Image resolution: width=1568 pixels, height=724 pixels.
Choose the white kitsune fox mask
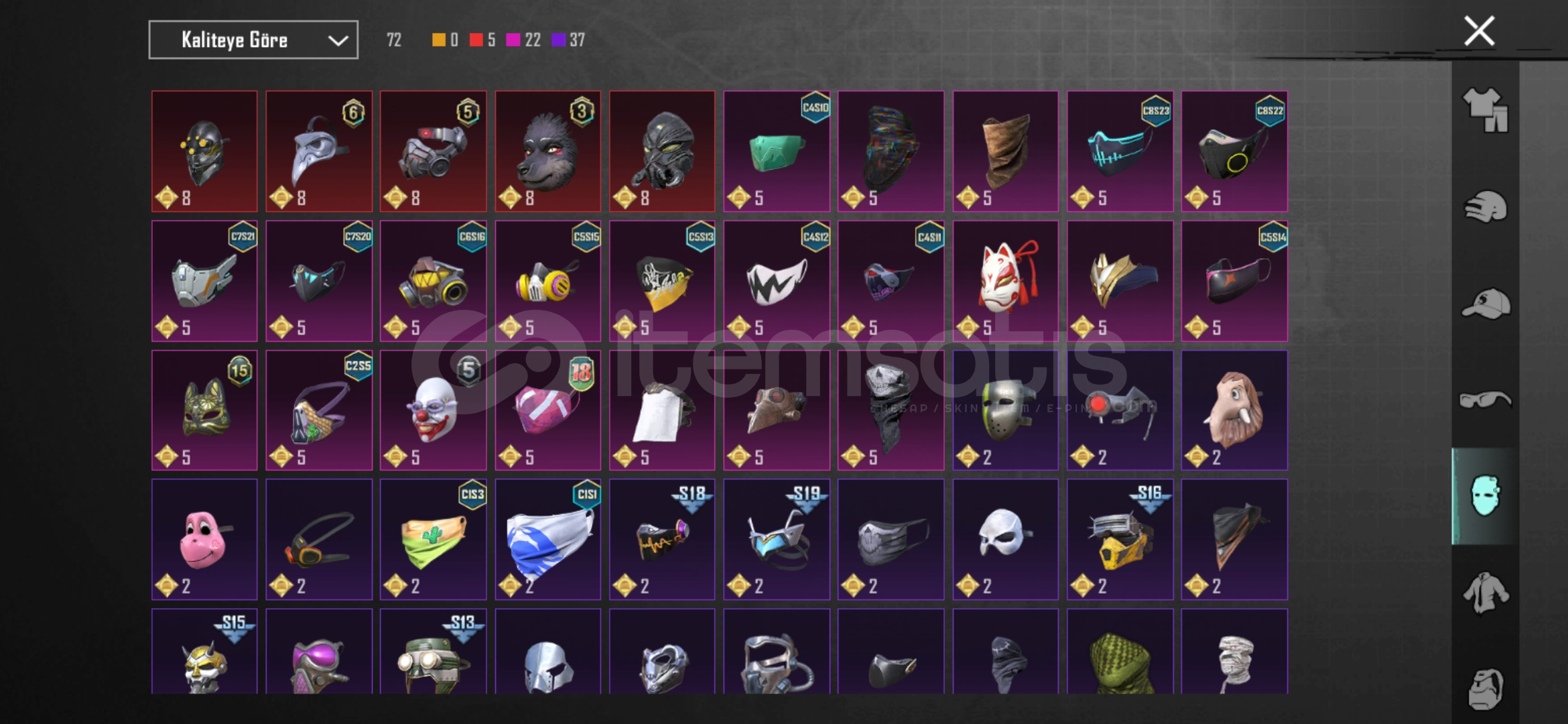pos(1006,281)
